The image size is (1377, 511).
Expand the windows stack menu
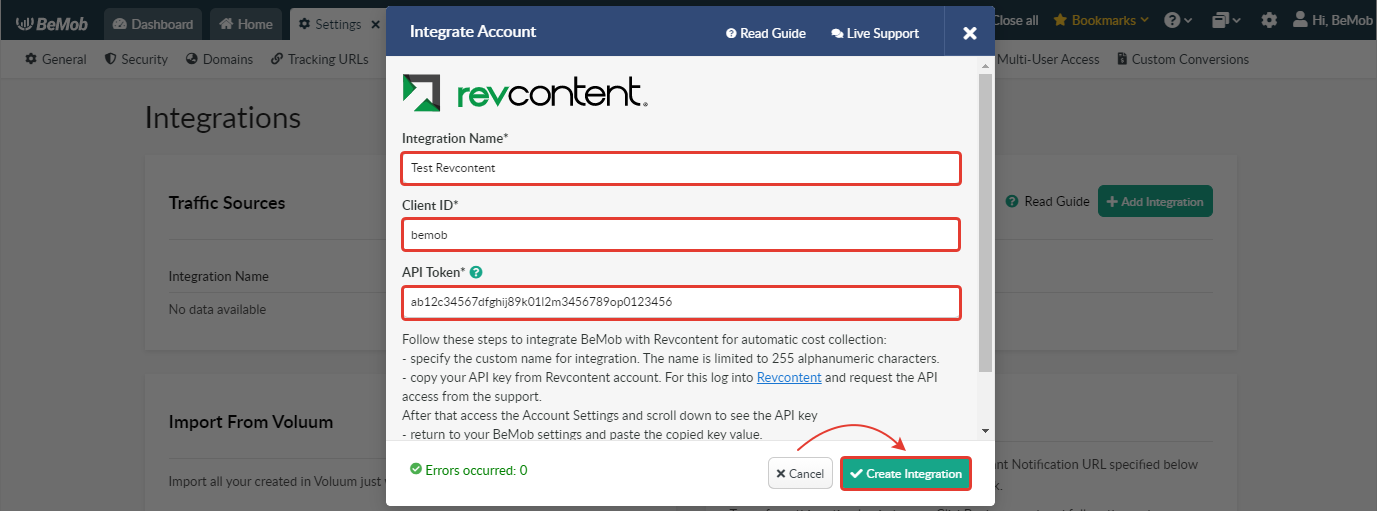point(1226,20)
